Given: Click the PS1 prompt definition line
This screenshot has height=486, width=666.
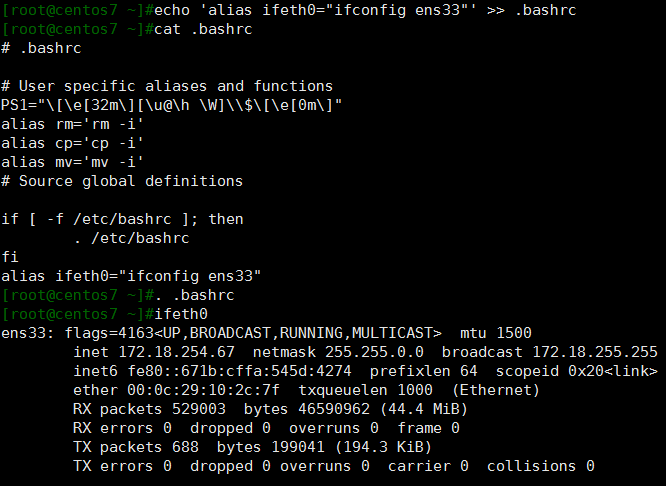Looking at the screenshot, I should 171,105.
